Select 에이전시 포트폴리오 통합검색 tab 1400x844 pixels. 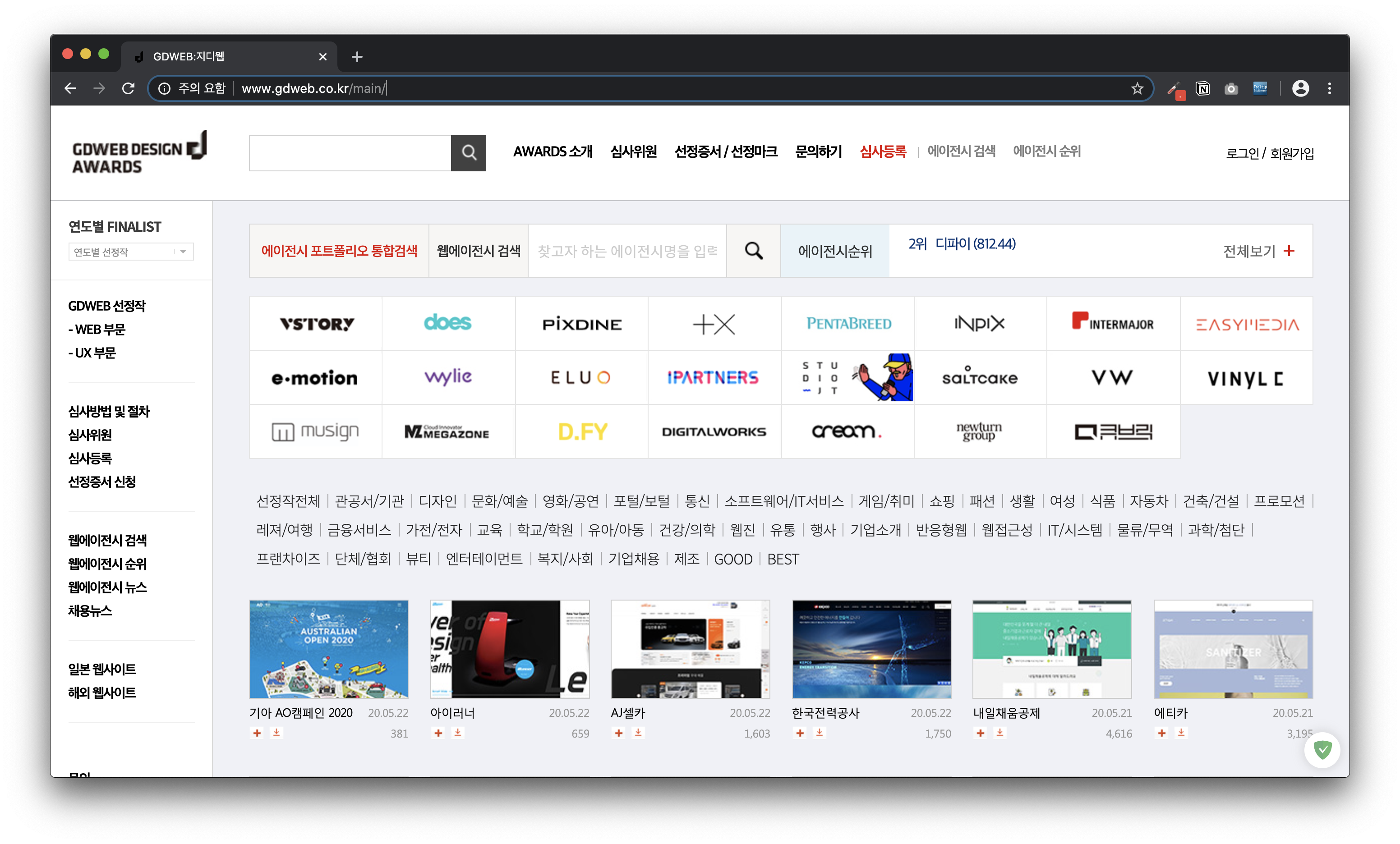click(x=339, y=251)
